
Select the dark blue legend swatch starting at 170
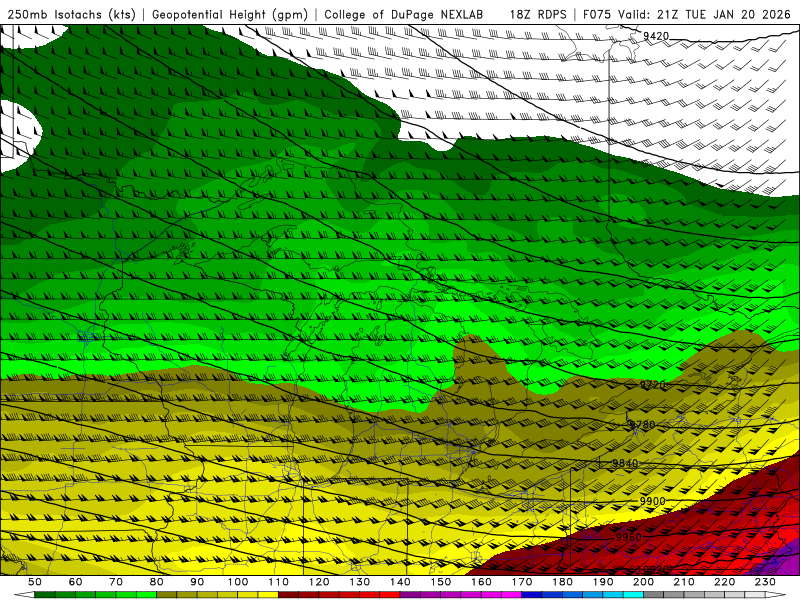click(532, 595)
